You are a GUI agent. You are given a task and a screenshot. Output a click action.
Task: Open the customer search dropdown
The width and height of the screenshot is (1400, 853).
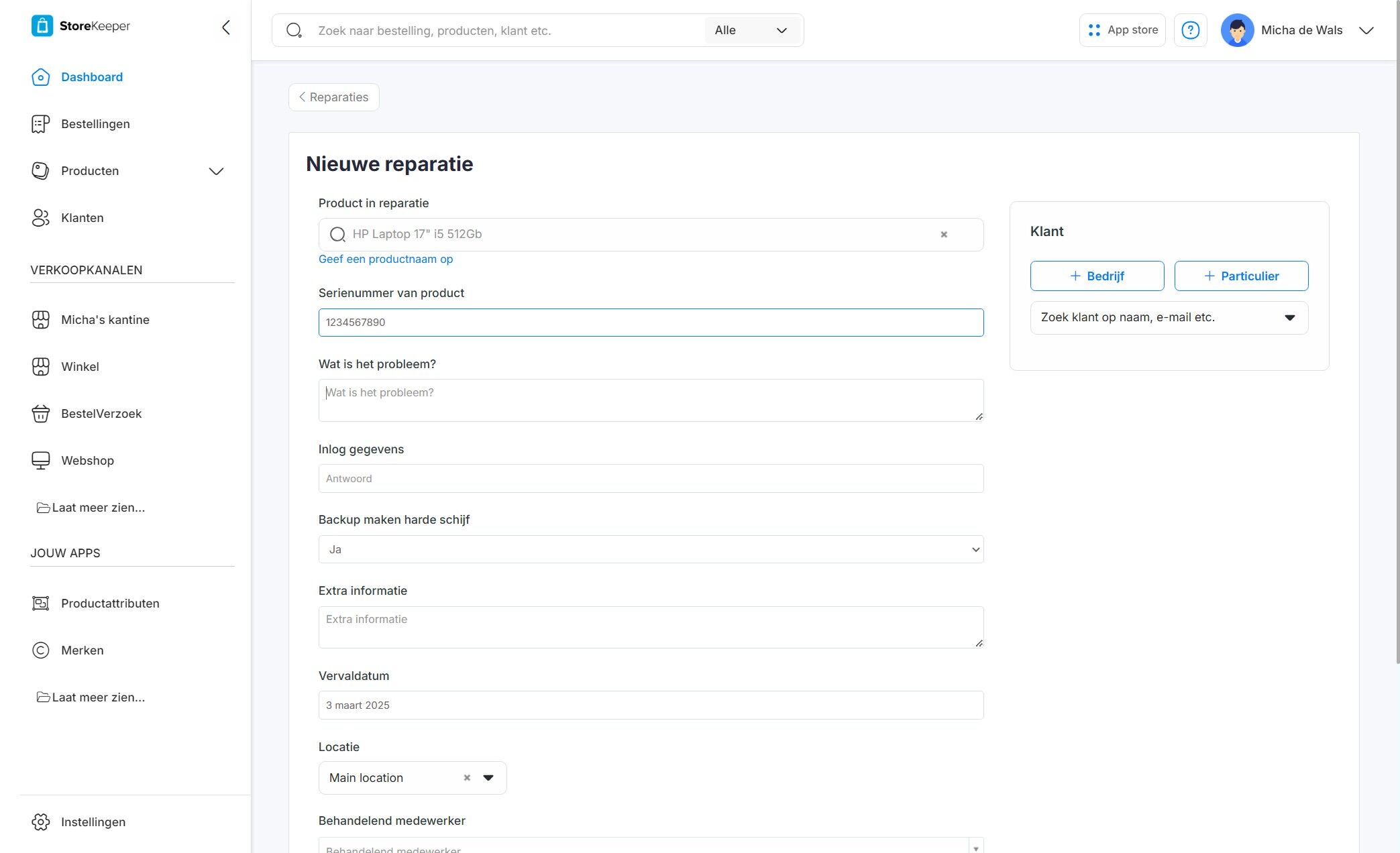(x=1169, y=317)
